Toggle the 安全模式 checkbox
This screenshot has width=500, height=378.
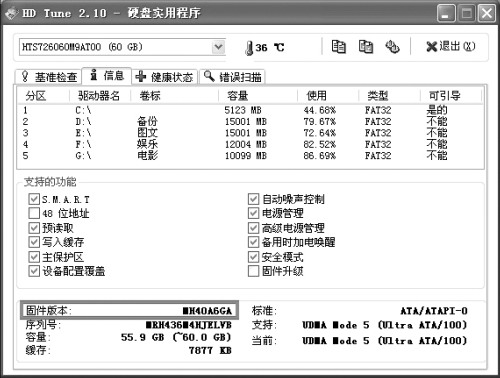(x=253, y=257)
